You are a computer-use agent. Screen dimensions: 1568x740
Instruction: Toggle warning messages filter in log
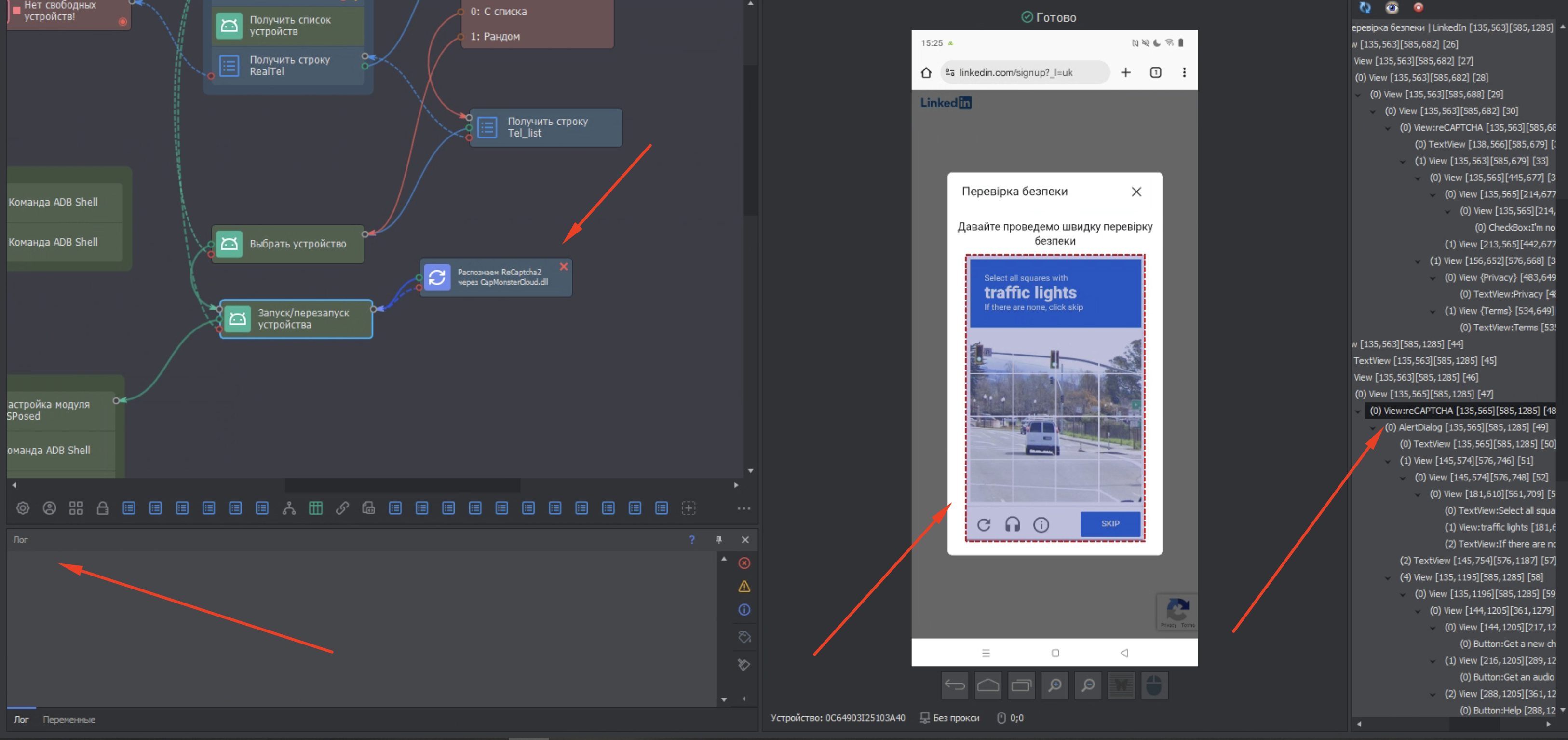[x=744, y=587]
